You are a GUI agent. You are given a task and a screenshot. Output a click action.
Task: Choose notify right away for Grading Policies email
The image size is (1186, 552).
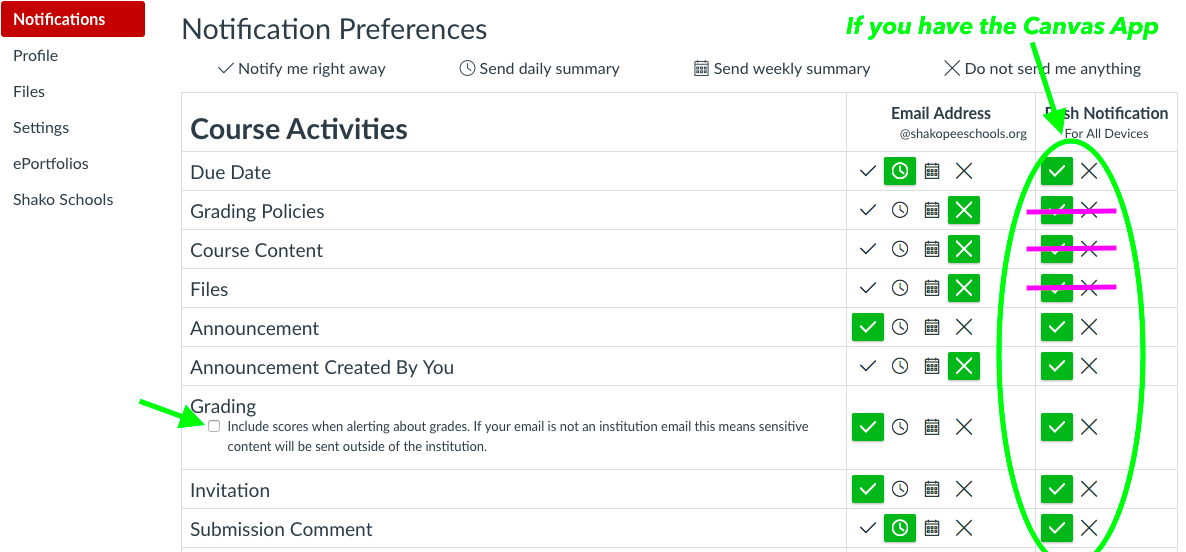click(x=868, y=211)
